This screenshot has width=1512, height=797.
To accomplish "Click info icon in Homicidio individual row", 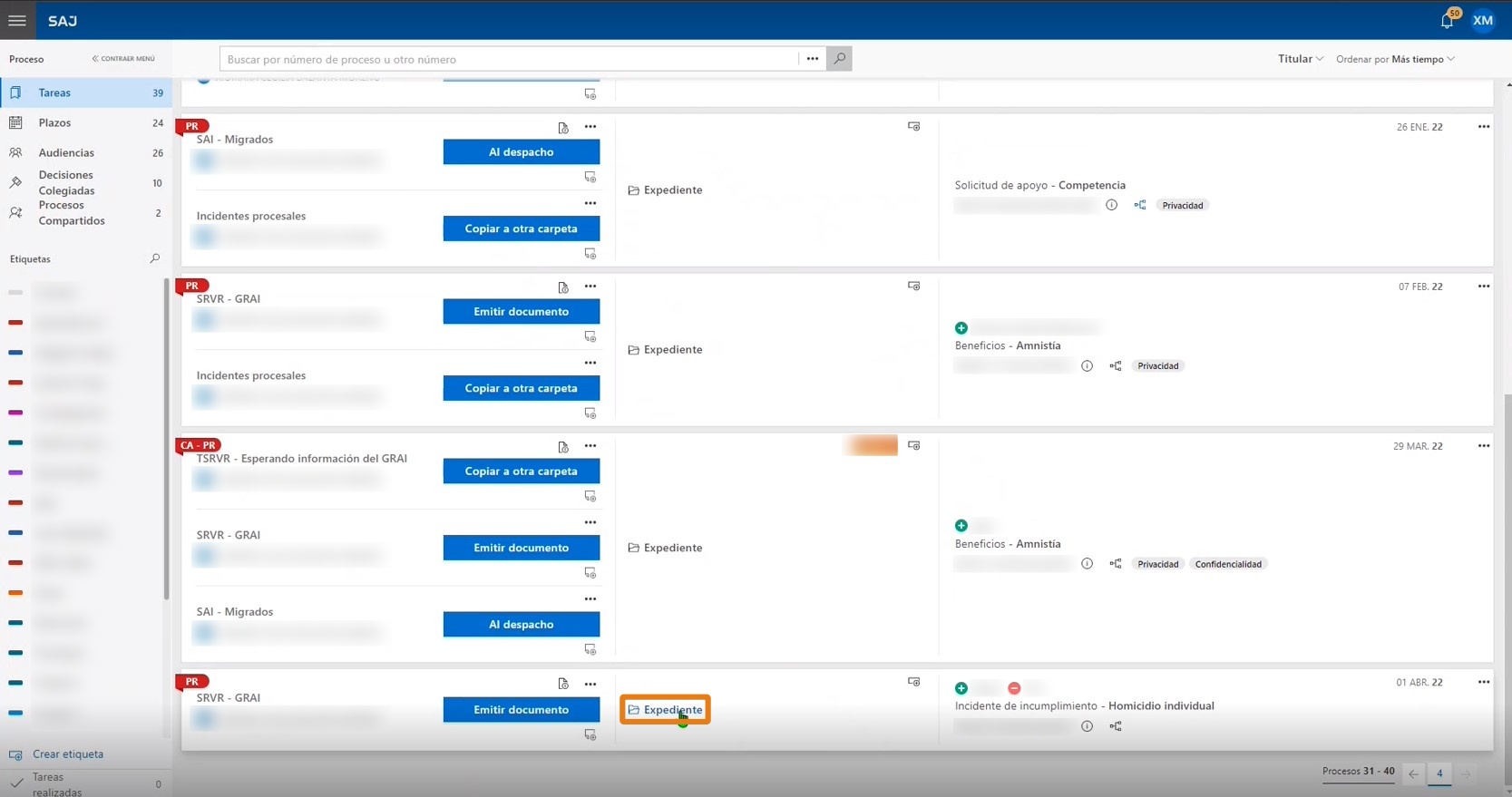I will (1087, 726).
